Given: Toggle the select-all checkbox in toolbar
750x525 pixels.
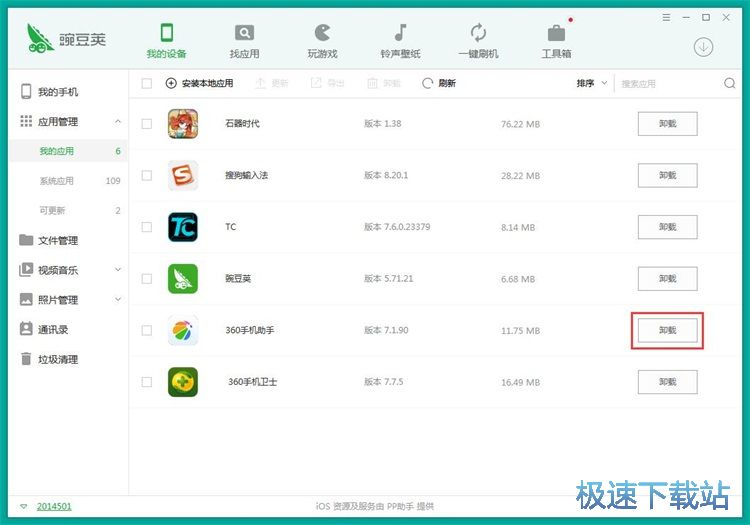Looking at the screenshot, I should tap(147, 84).
